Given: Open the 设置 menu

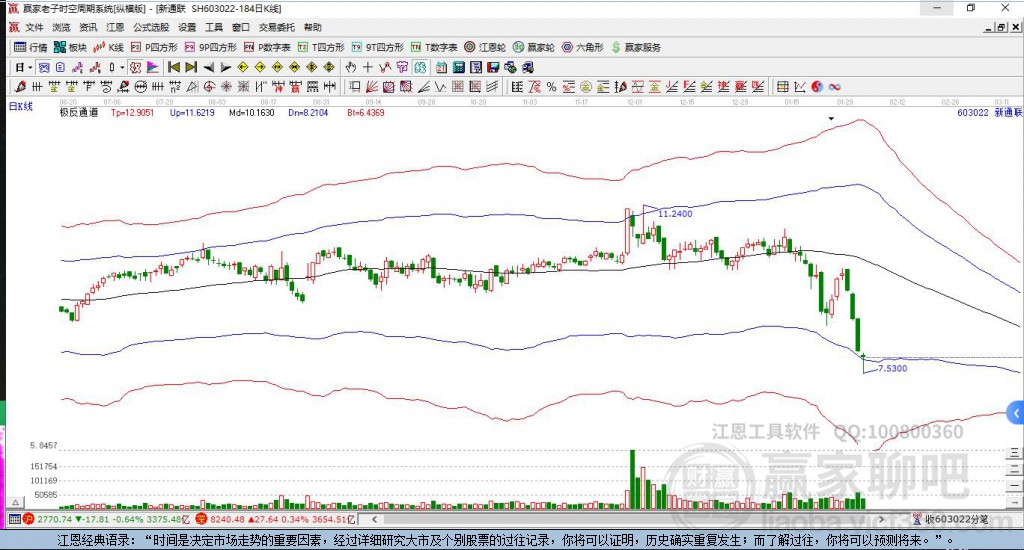Looking at the screenshot, I should [187, 27].
